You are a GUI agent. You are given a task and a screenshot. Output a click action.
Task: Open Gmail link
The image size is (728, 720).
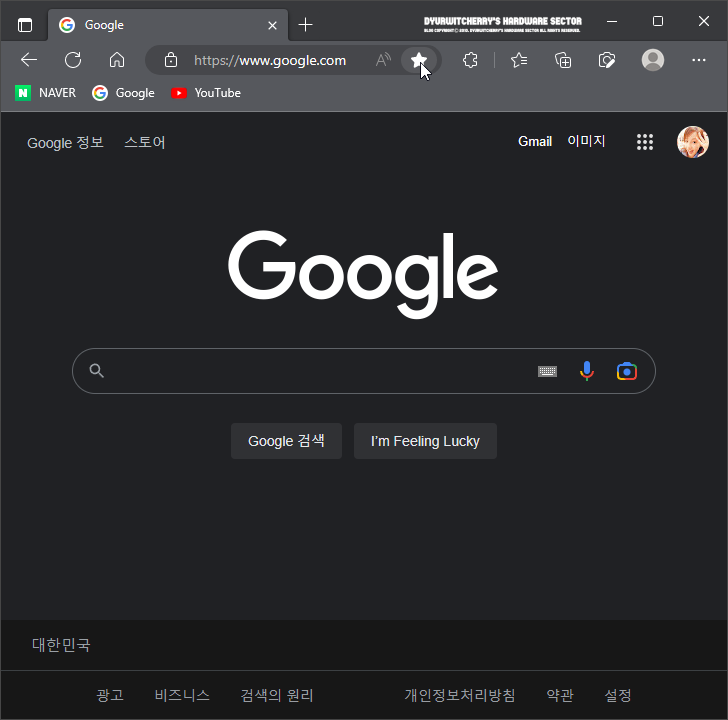[535, 142]
